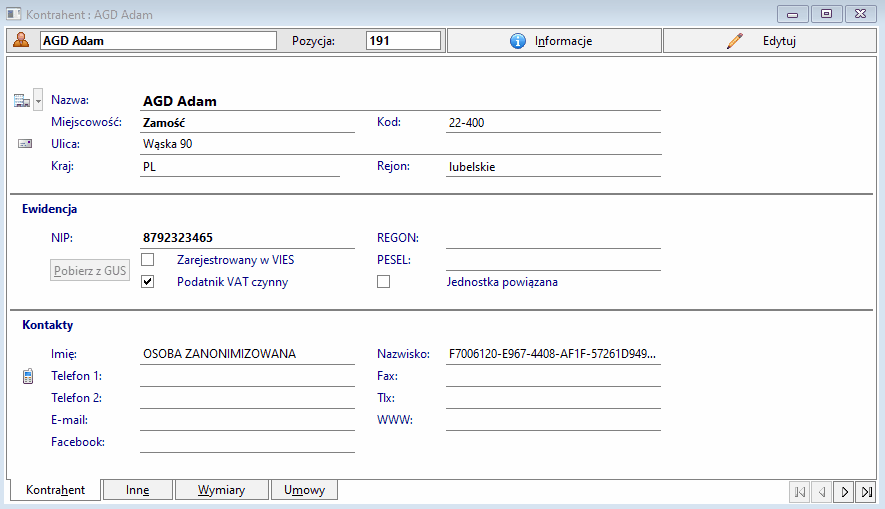Viewport: 885px width, 509px height.
Task: Click the NIP field 8792323465
Action: [247, 238]
